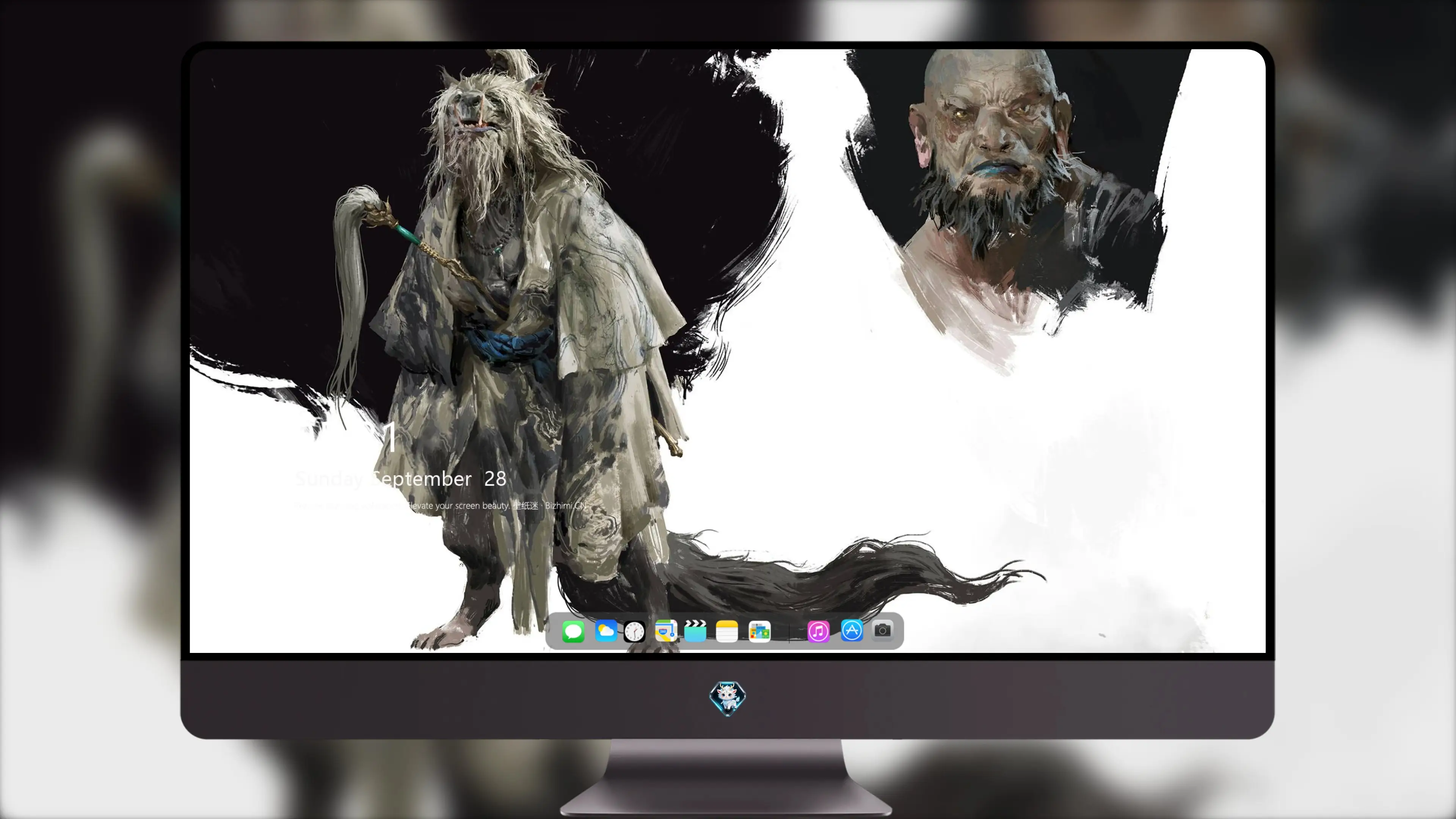Open the Camera app in the dock
1456x819 pixels.
point(882,630)
